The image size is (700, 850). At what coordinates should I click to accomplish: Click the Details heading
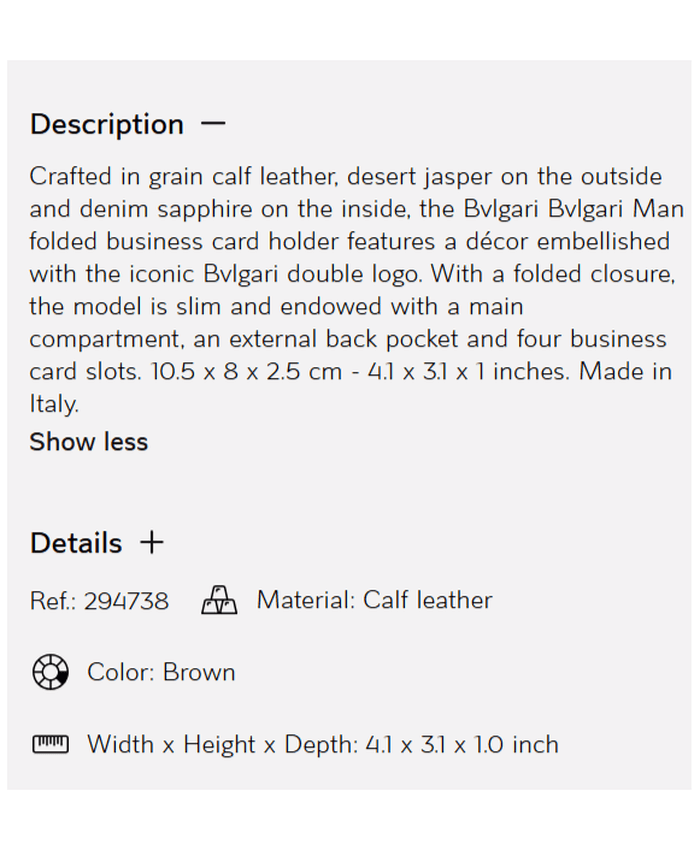tap(76, 543)
